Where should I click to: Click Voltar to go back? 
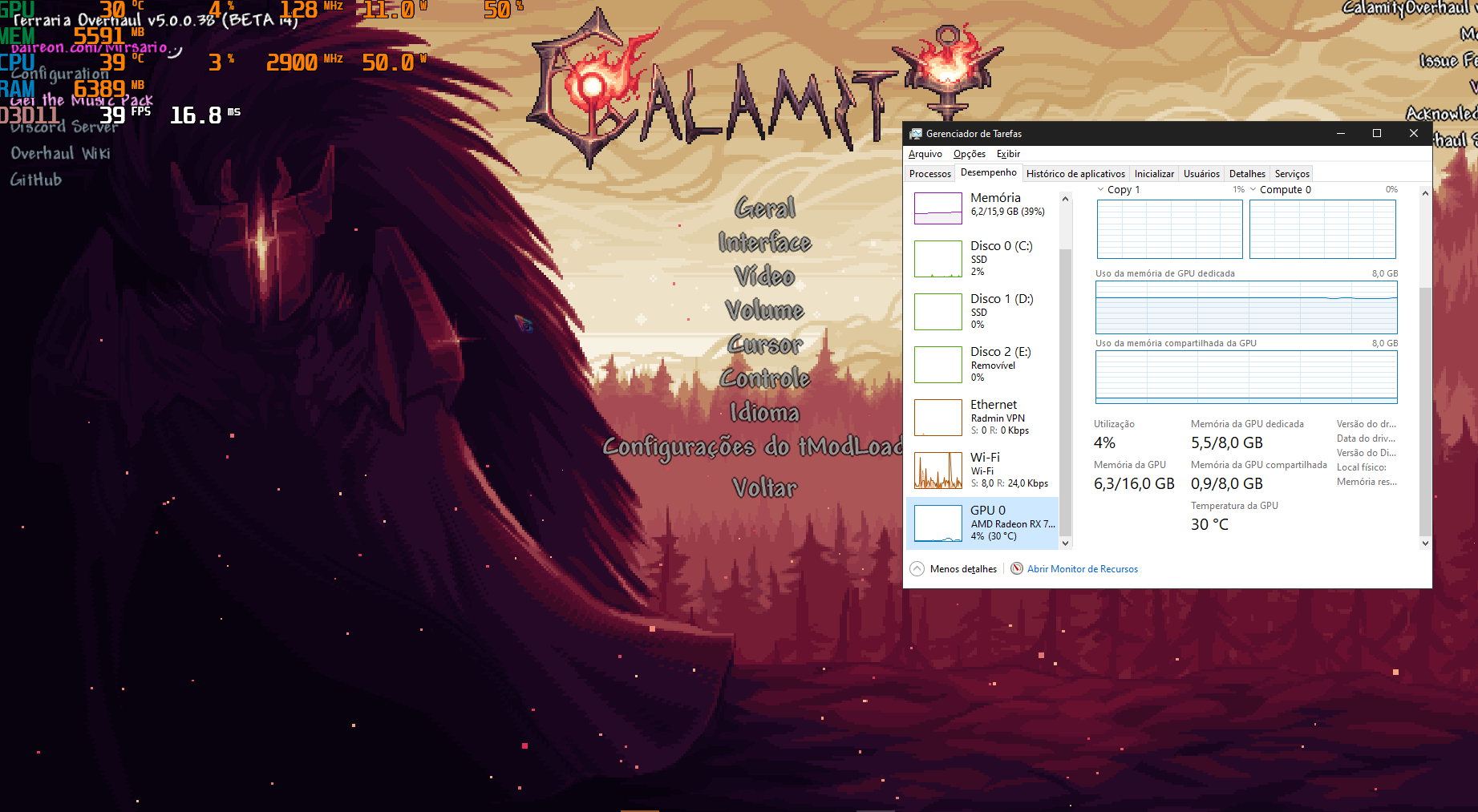[765, 487]
